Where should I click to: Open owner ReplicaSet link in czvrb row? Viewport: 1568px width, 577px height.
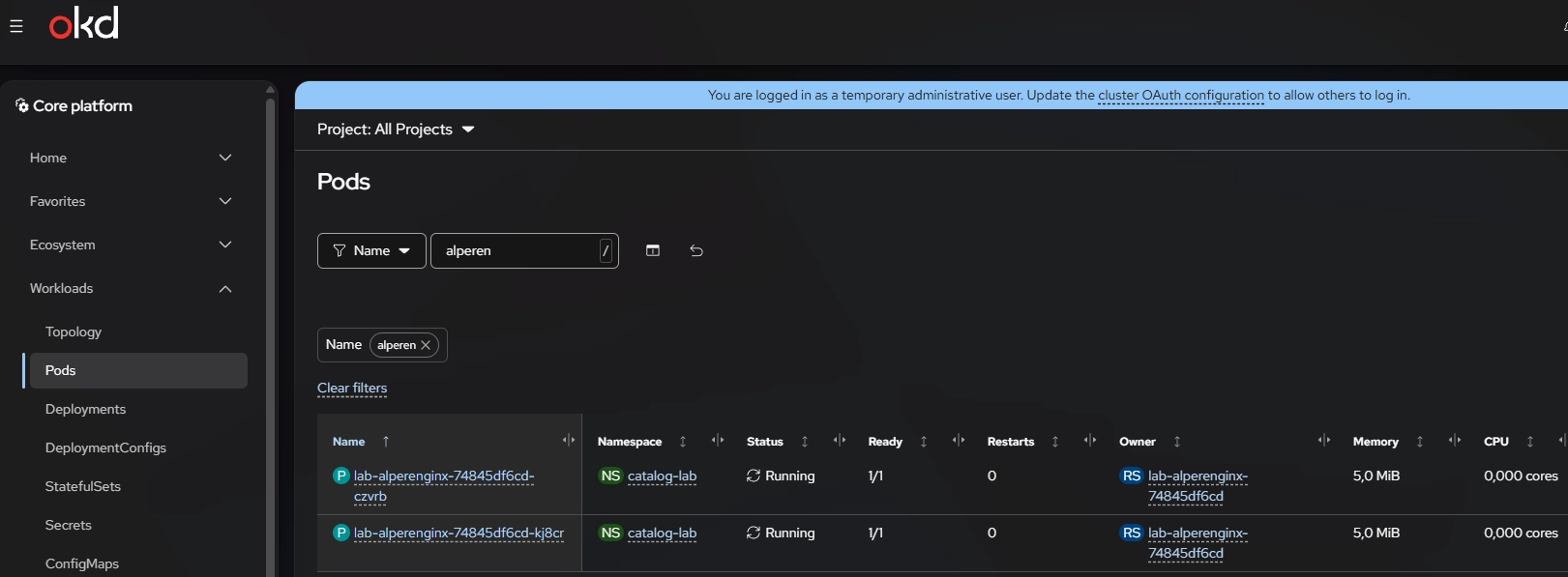[x=1198, y=485]
